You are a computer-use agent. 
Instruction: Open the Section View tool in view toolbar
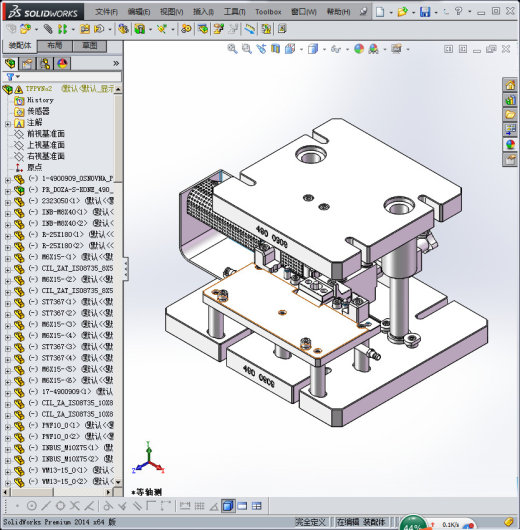[276, 49]
